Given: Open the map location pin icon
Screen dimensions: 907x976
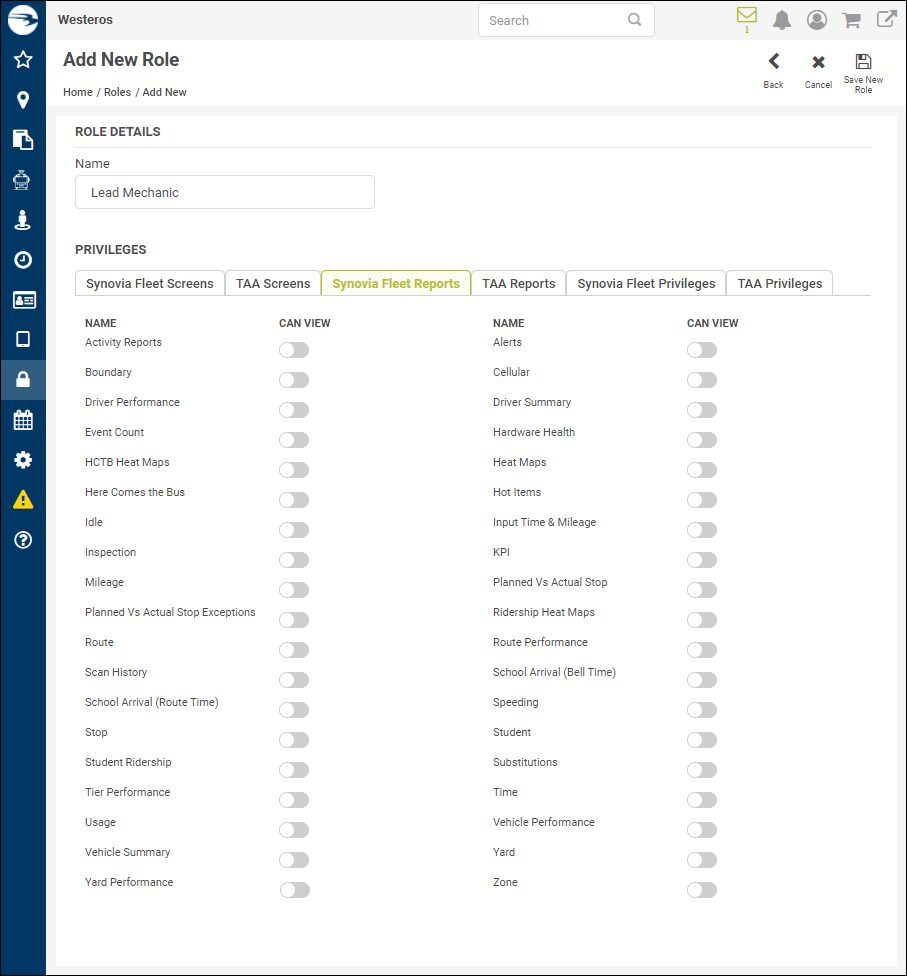Looking at the screenshot, I should pyautogui.click(x=23, y=100).
